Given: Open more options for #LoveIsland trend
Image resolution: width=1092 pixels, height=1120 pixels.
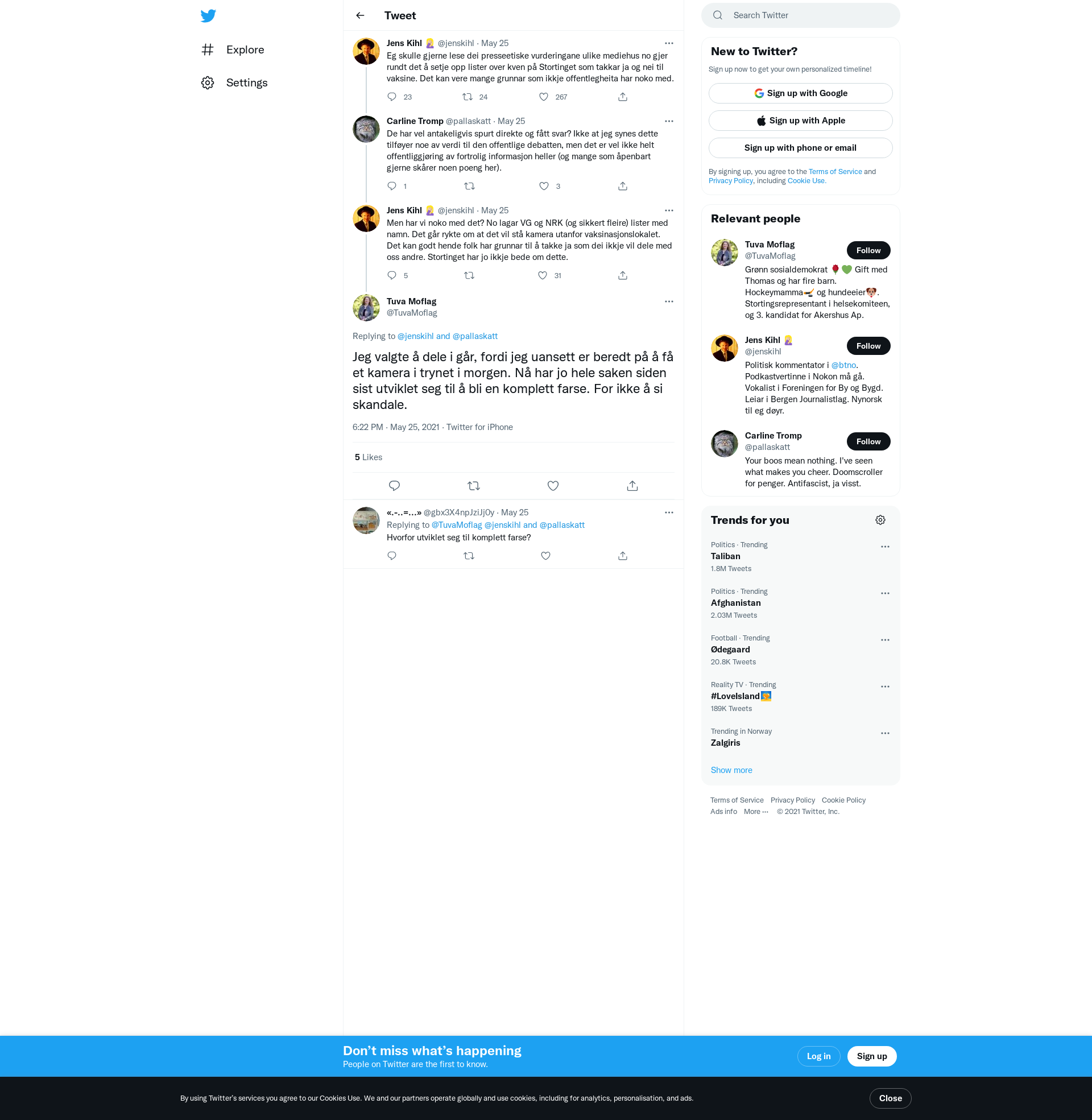Looking at the screenshot, I should [x=885, y=687].
